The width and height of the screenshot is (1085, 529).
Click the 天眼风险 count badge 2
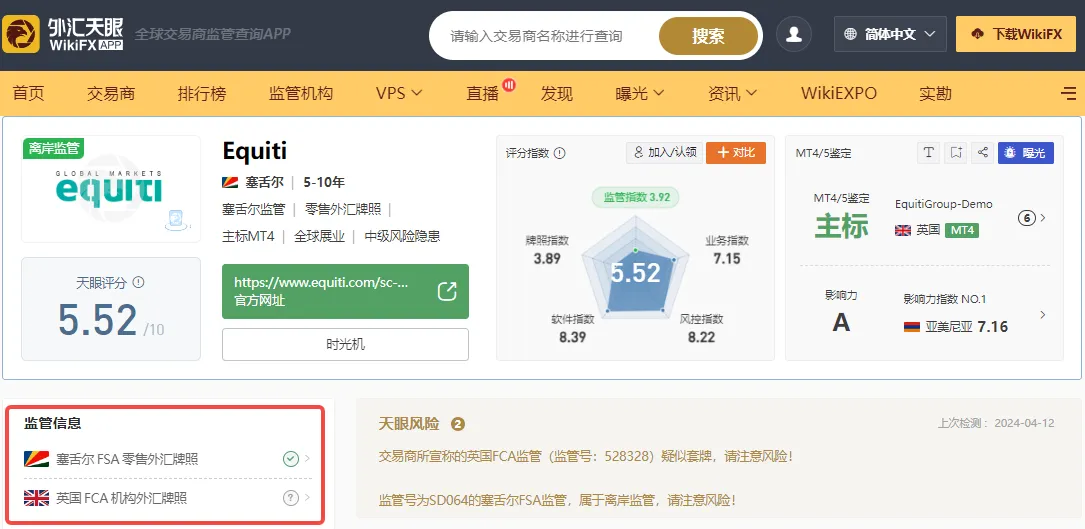457,424
